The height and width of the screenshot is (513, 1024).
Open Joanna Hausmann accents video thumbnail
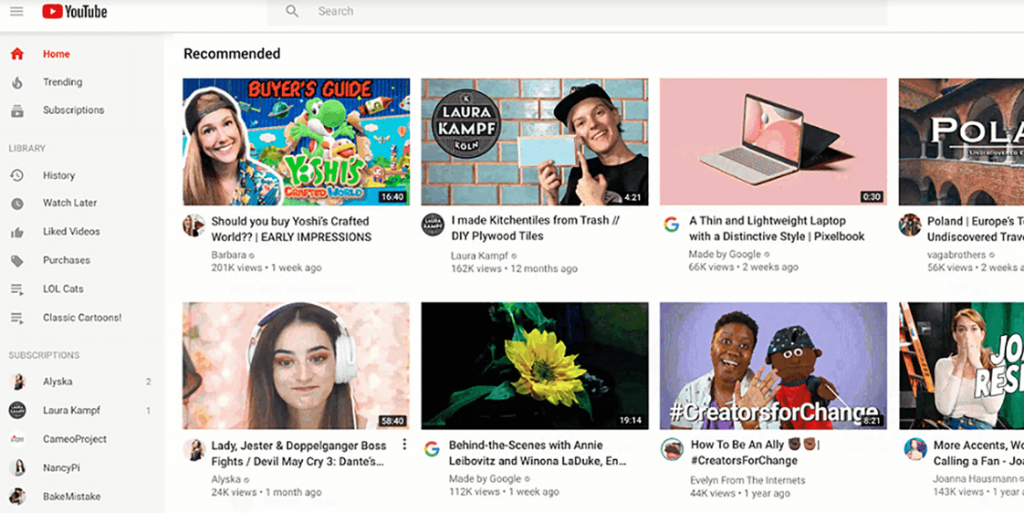click(961, 365)
